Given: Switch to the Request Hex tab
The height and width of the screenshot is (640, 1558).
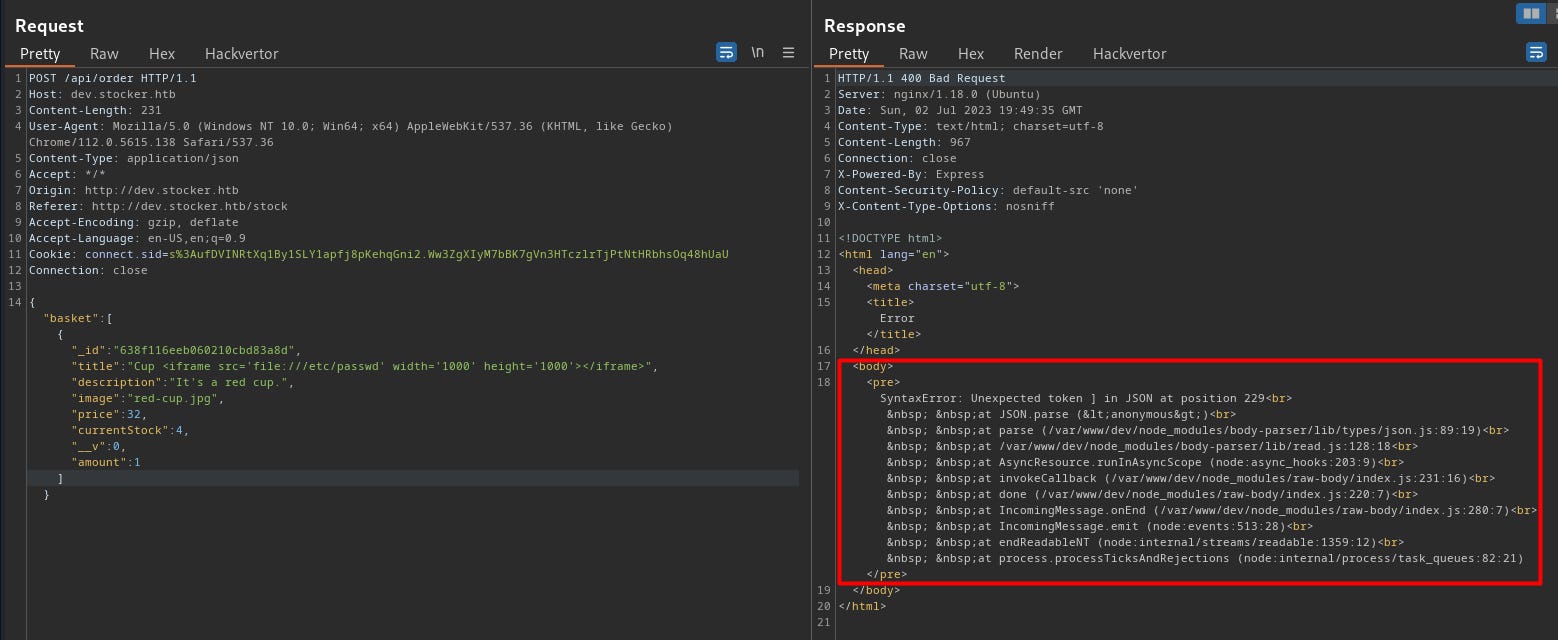Looking at the screenshot, I should (x=162, y=54).
